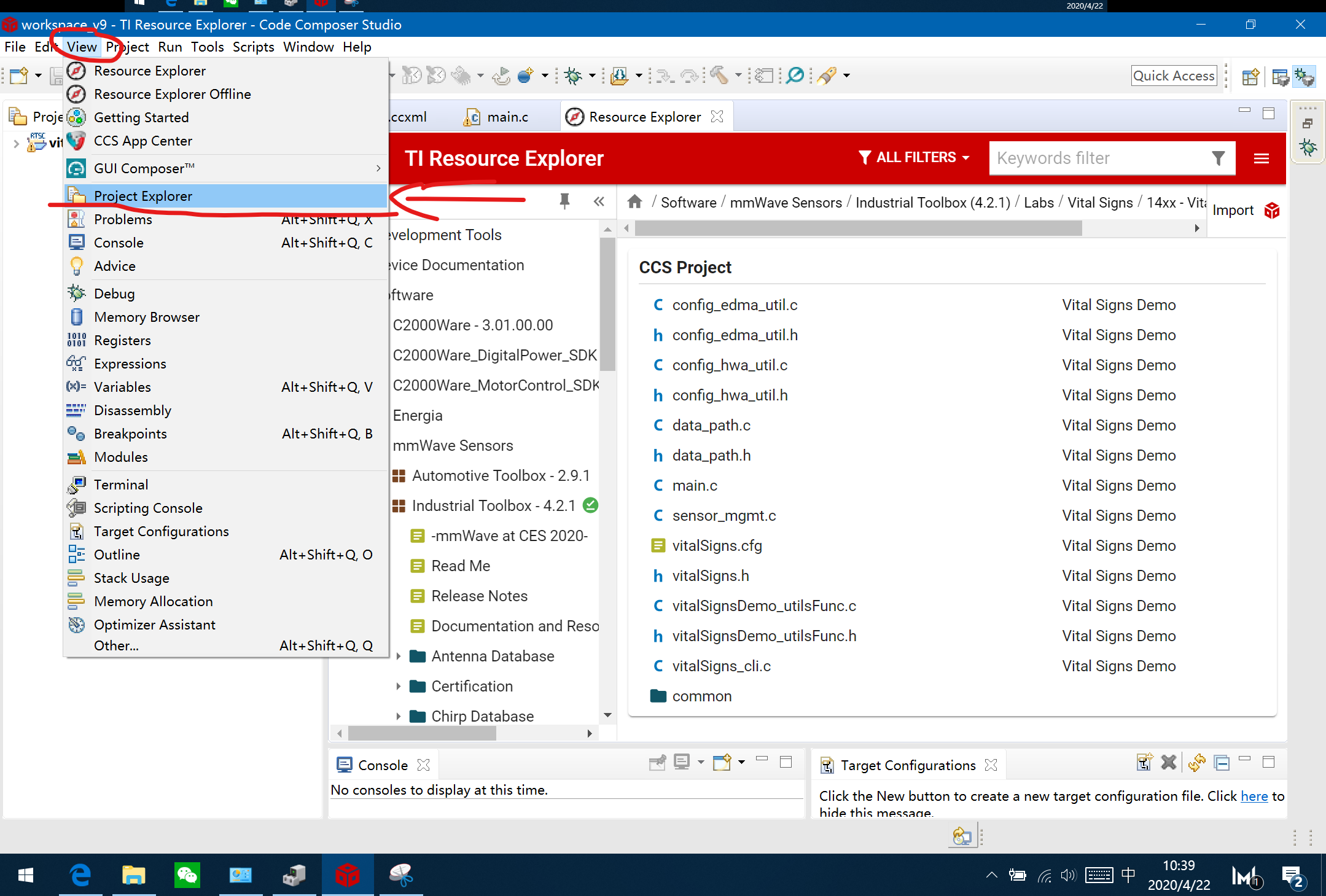Click the tree panel horizontal scrollbar
The width and height of the screenshot is (1326, 896).
pos(423,733)
